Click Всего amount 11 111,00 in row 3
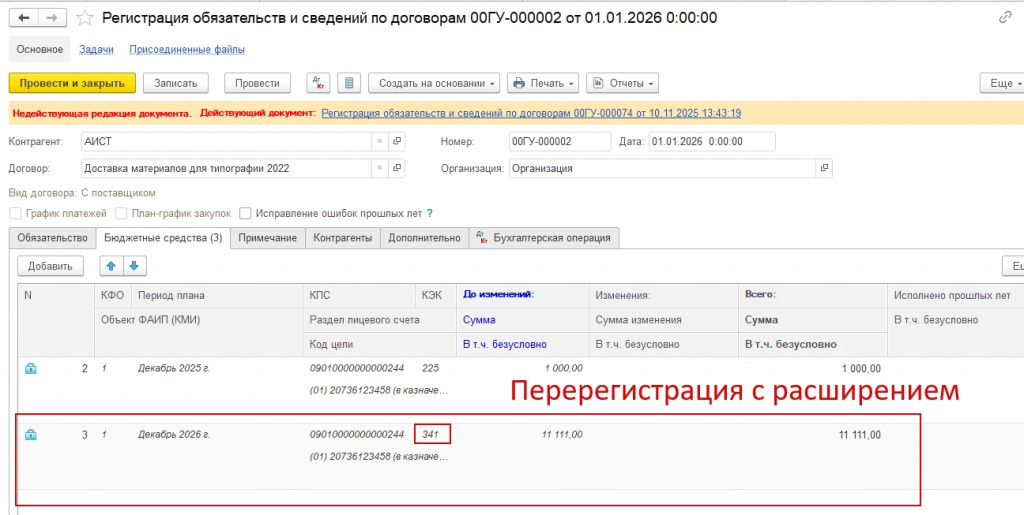 [x=859, y=434]
